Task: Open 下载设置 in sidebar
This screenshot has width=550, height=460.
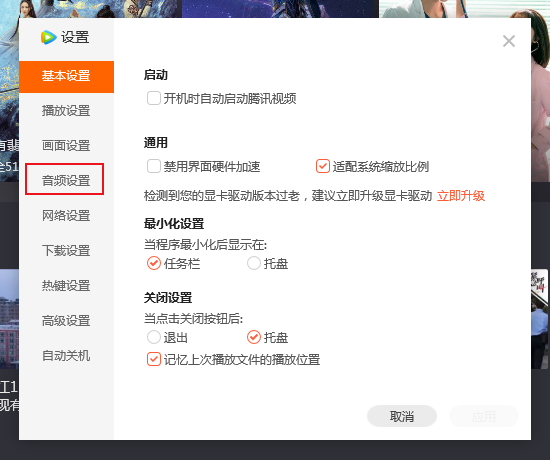Action: [66, 251]
